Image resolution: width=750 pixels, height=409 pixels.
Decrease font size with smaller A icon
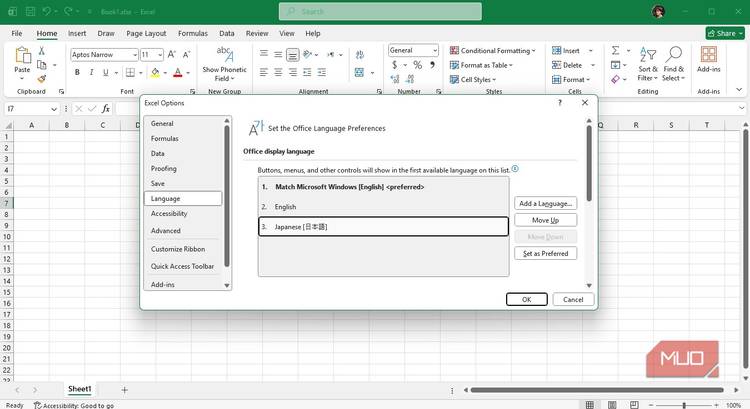(x=187, y=55)
